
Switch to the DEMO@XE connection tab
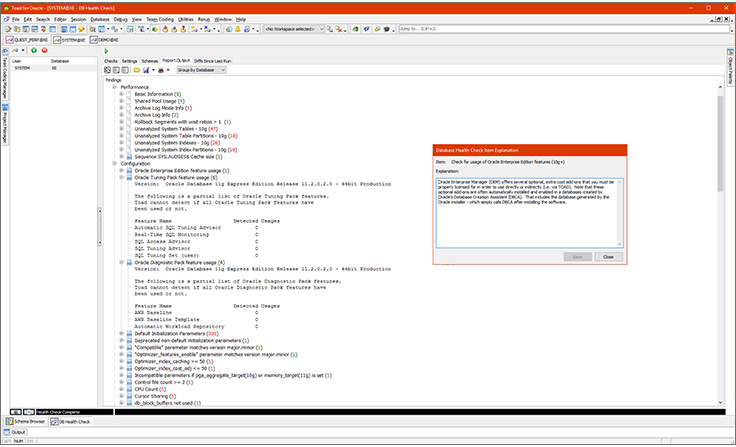pyautogui.click(x=104, y=40)
